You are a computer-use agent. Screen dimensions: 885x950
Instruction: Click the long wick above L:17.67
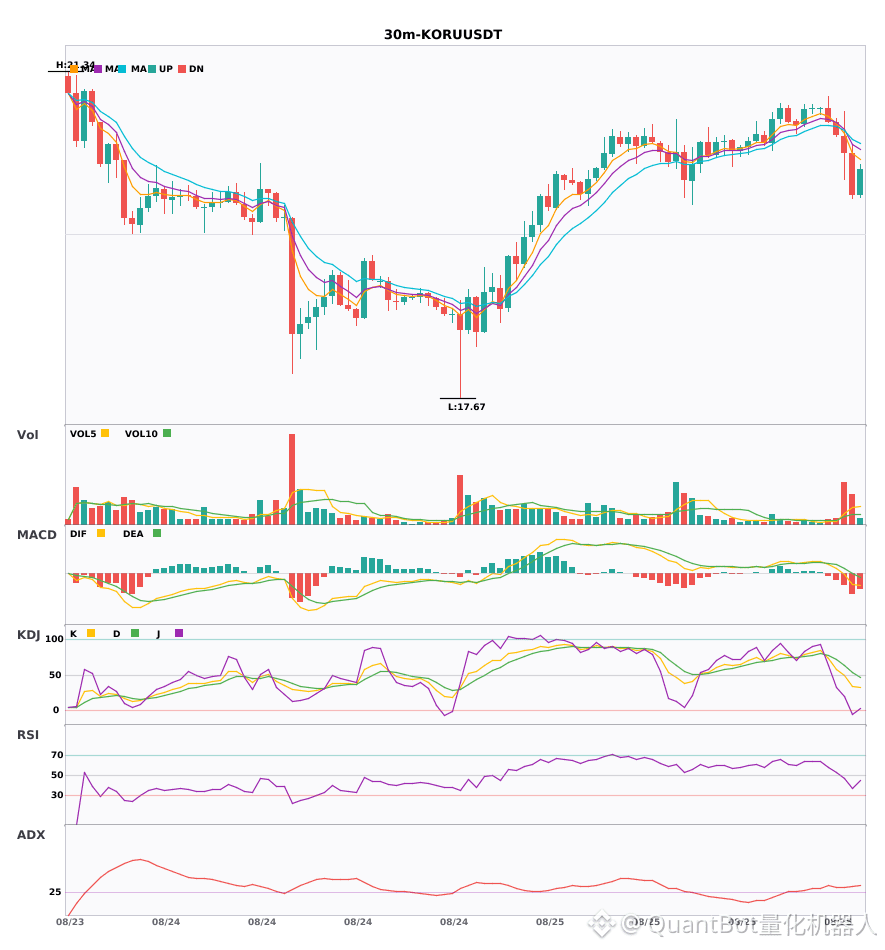pos(460,364)
